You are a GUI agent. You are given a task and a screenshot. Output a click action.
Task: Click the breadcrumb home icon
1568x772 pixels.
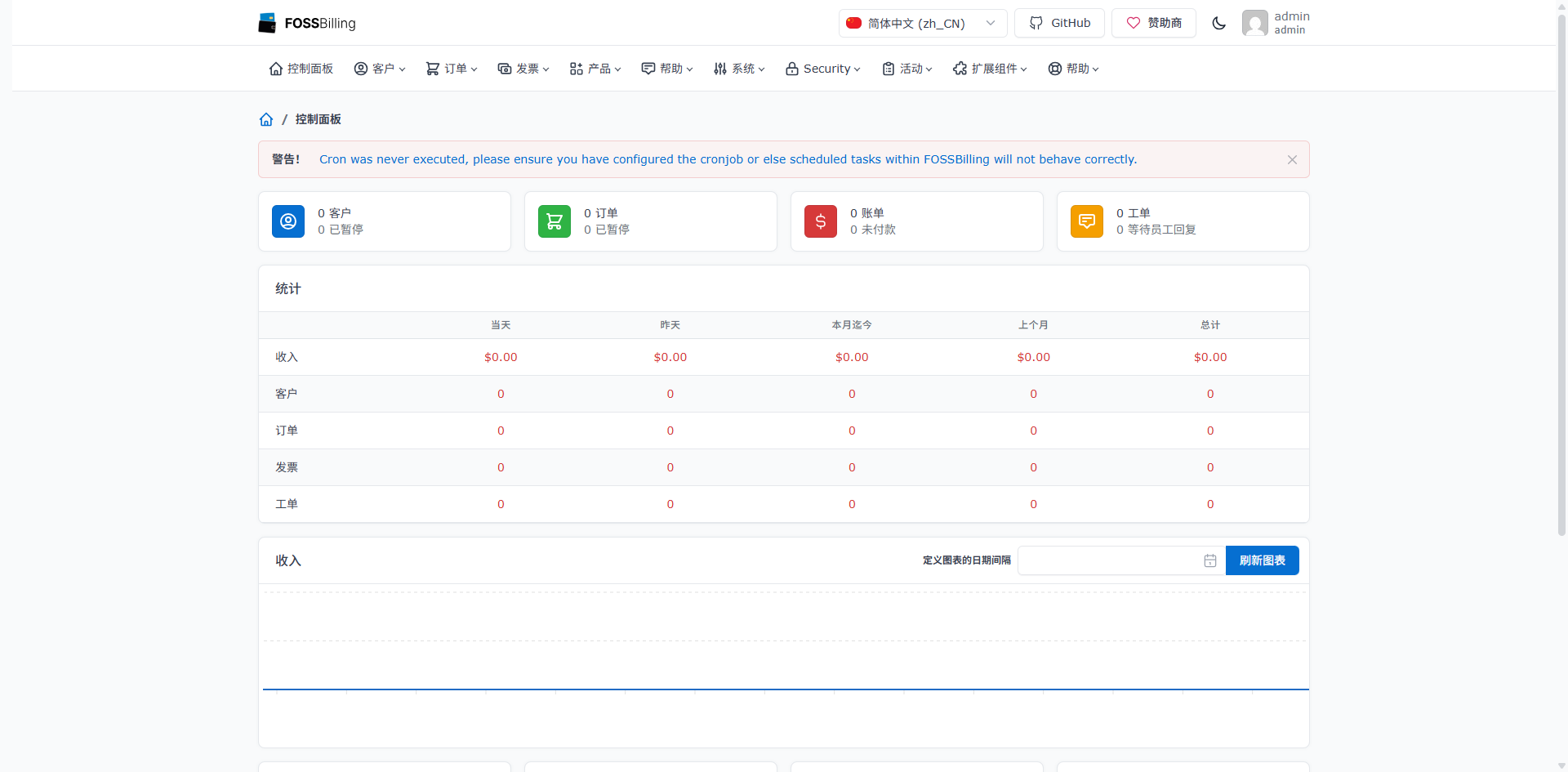pyautogui.click(x=266, y=119)
